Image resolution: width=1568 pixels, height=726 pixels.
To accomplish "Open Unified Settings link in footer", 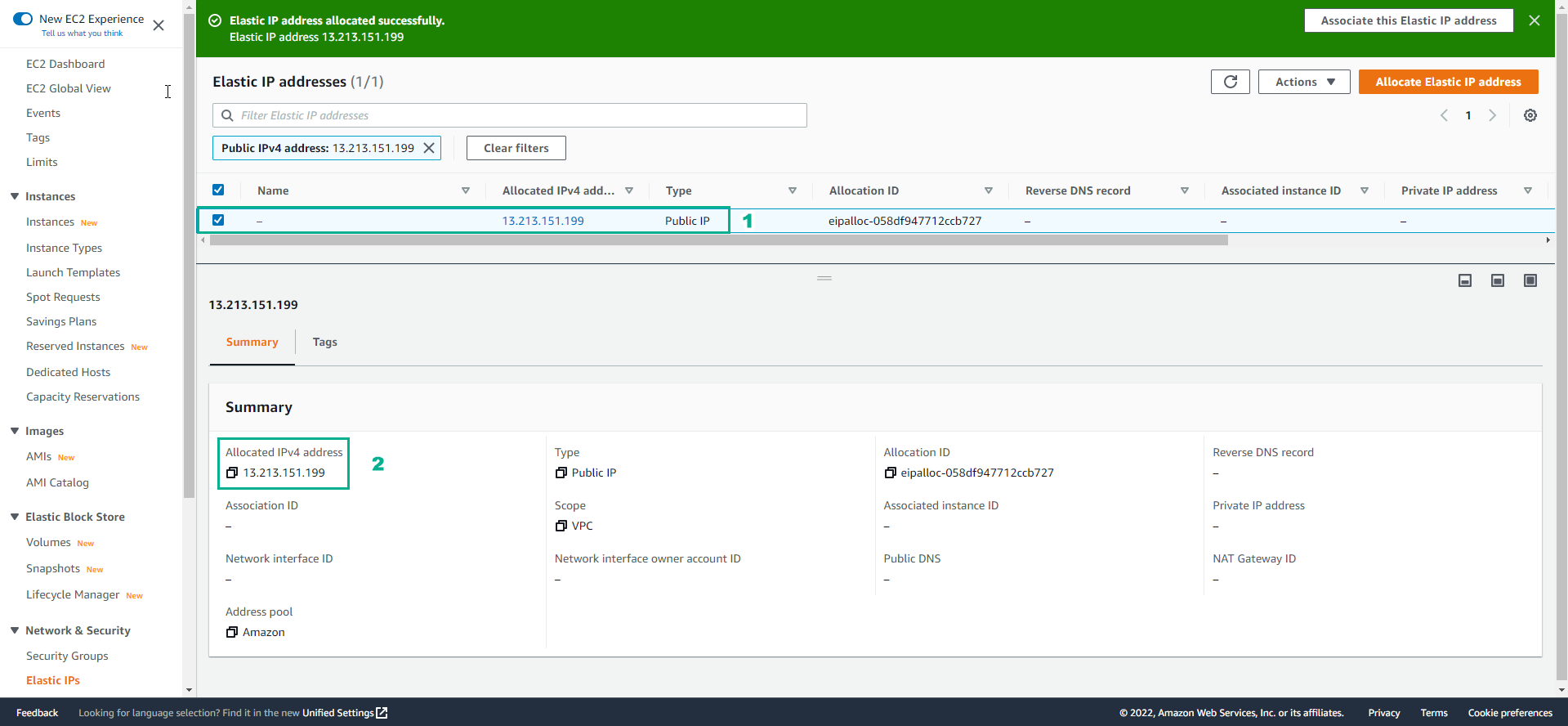I will tap(345, 713).
